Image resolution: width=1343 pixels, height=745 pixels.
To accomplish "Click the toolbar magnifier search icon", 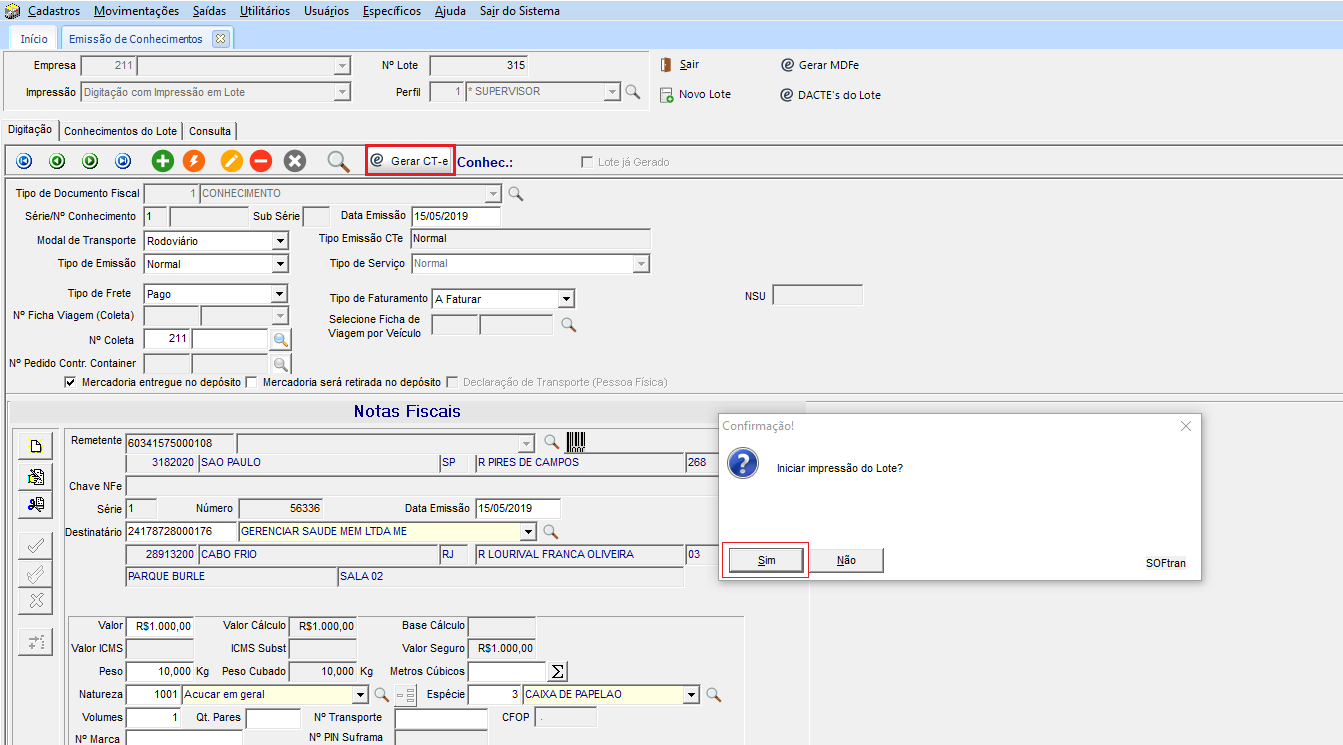I will (339, 161).
